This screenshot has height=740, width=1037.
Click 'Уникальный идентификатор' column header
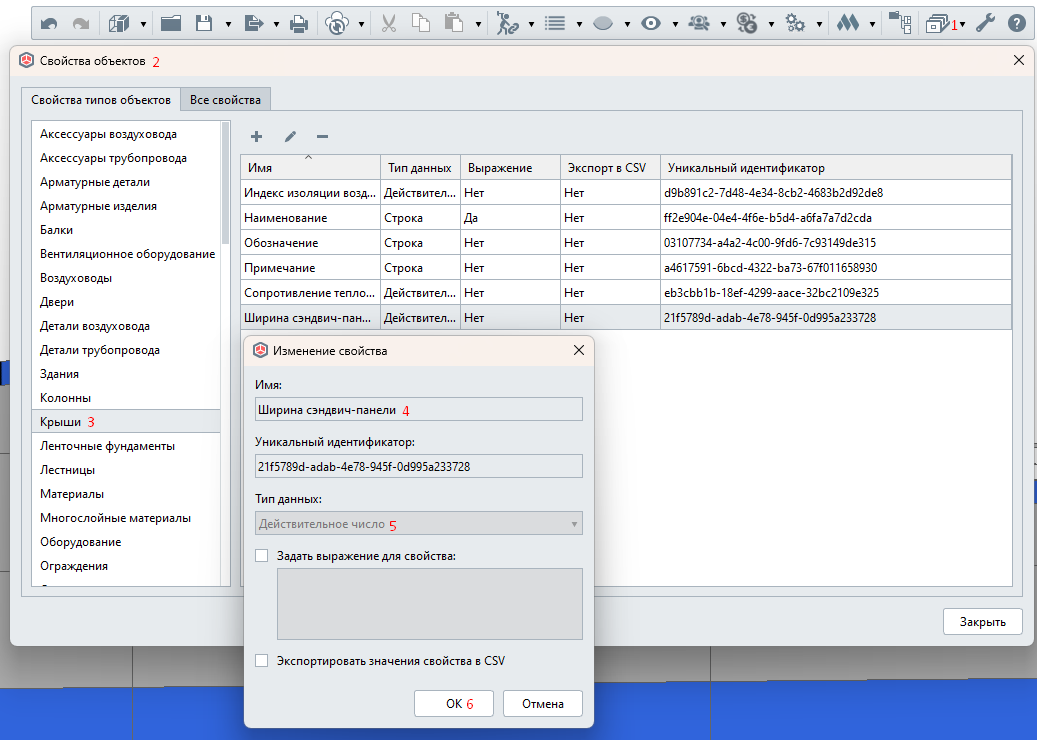(836, 168)
